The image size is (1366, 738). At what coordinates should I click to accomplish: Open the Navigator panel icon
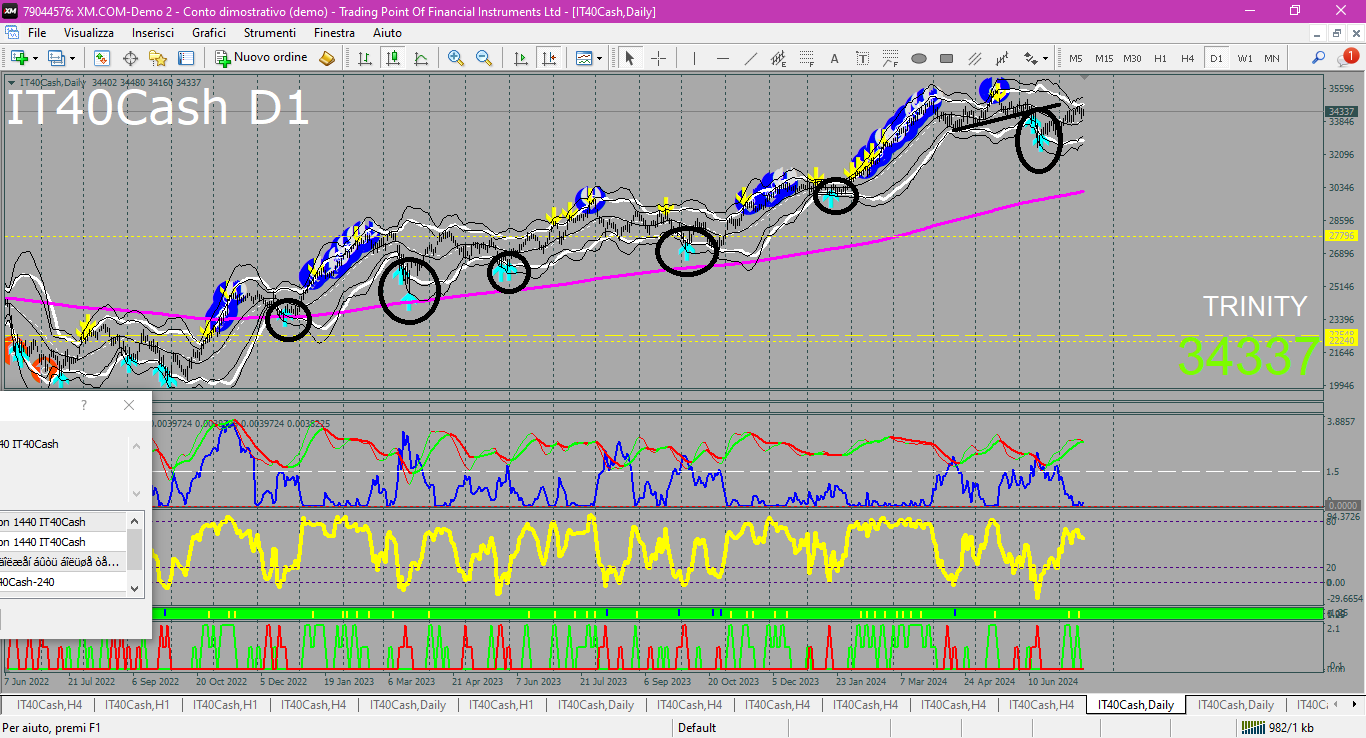point(158,58)
